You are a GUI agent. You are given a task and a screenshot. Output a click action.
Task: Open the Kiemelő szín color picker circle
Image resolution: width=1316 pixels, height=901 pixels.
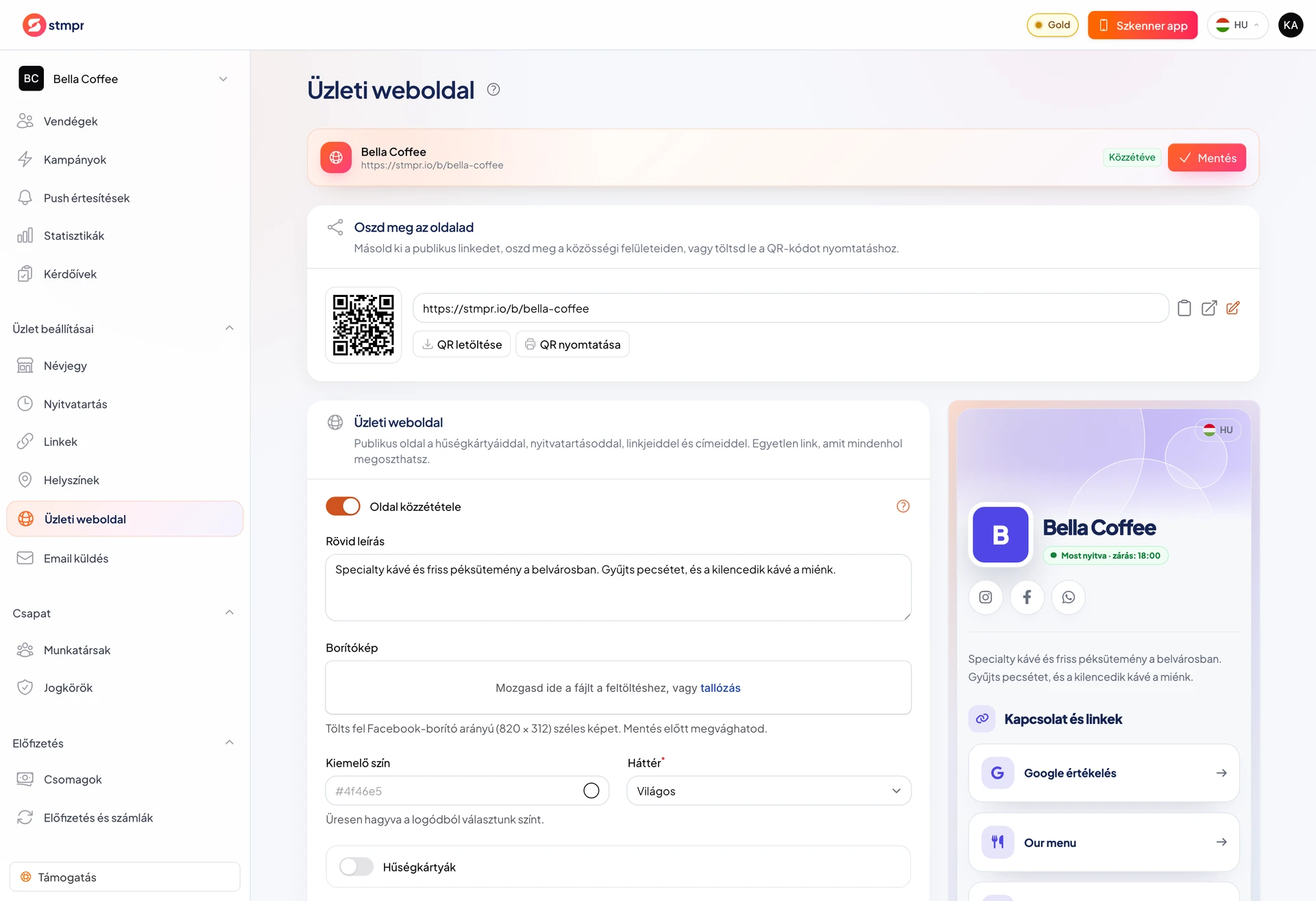592,791
